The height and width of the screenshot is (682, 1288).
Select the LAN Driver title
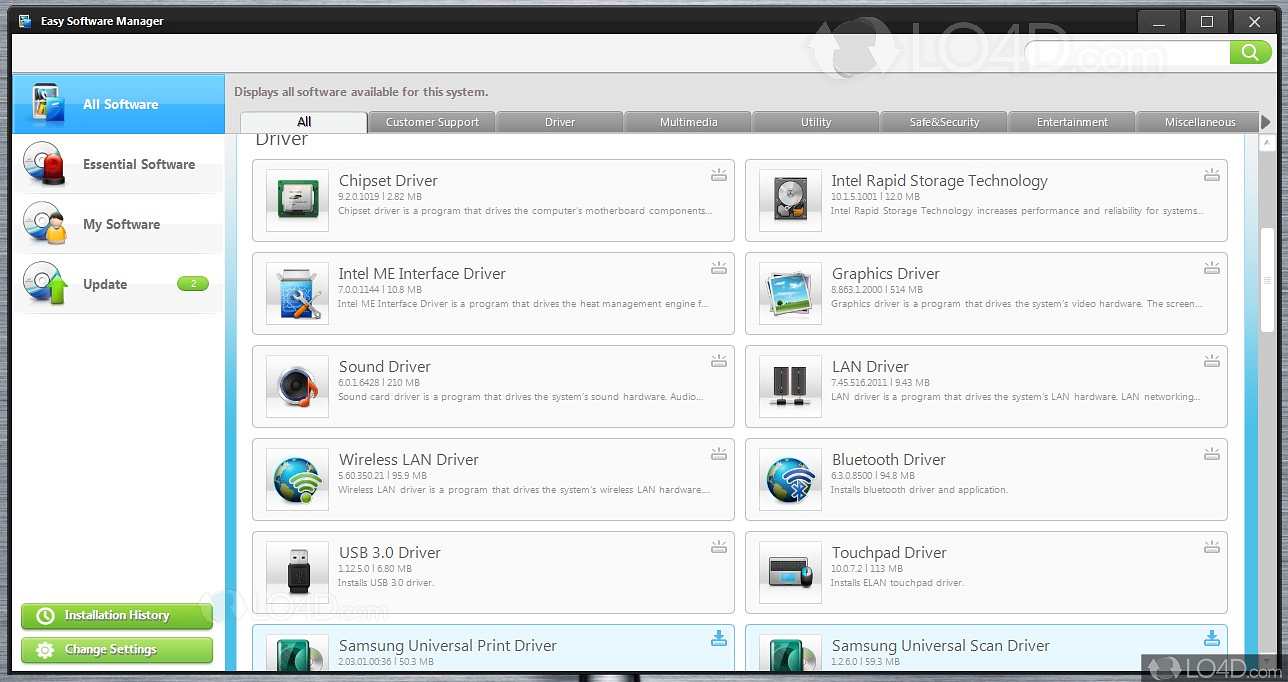click(x=870, y=367)
